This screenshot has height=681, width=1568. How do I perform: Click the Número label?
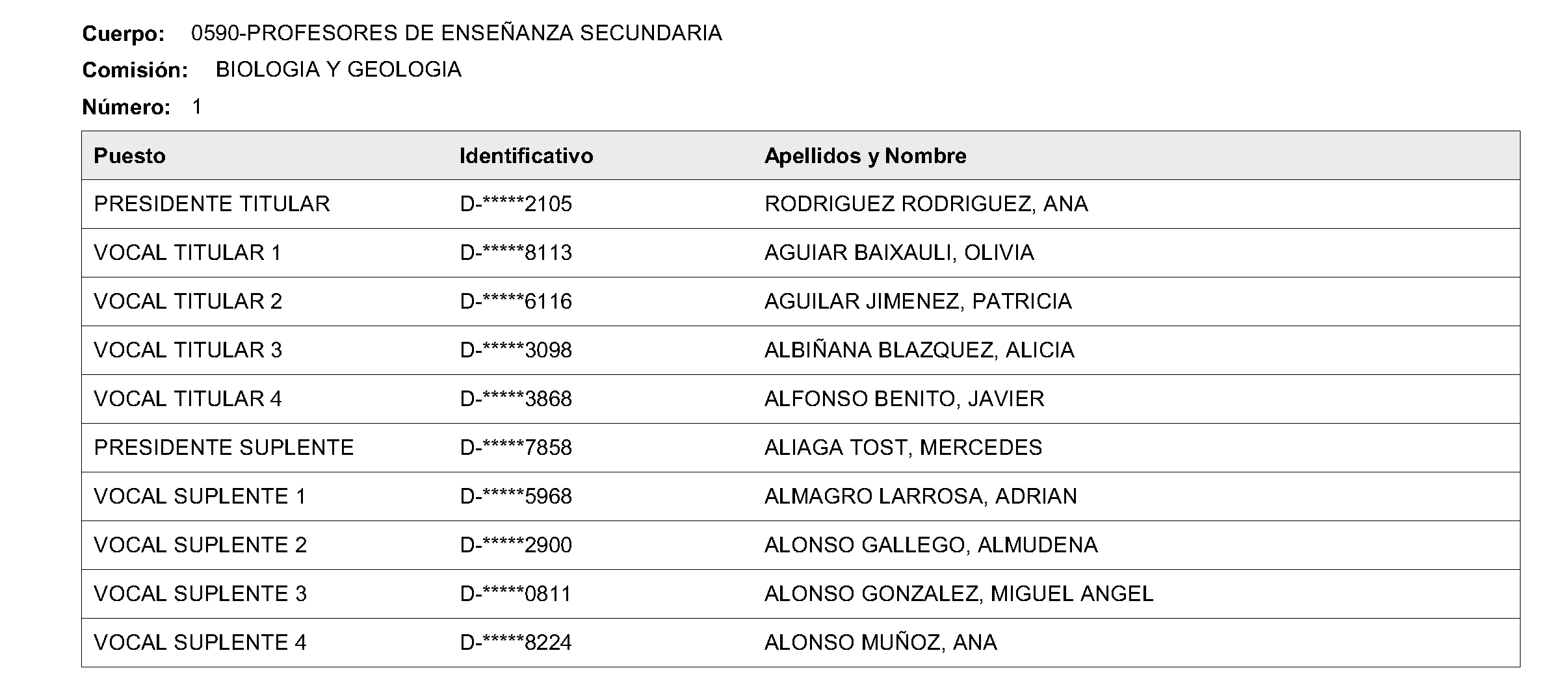tap(126, 107)
